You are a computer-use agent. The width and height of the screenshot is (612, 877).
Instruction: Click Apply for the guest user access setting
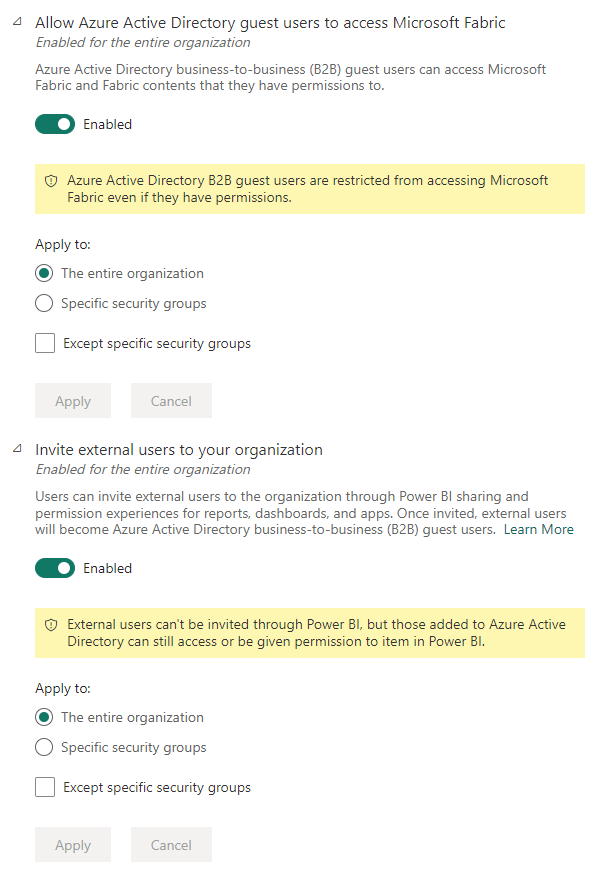point(72,400)
